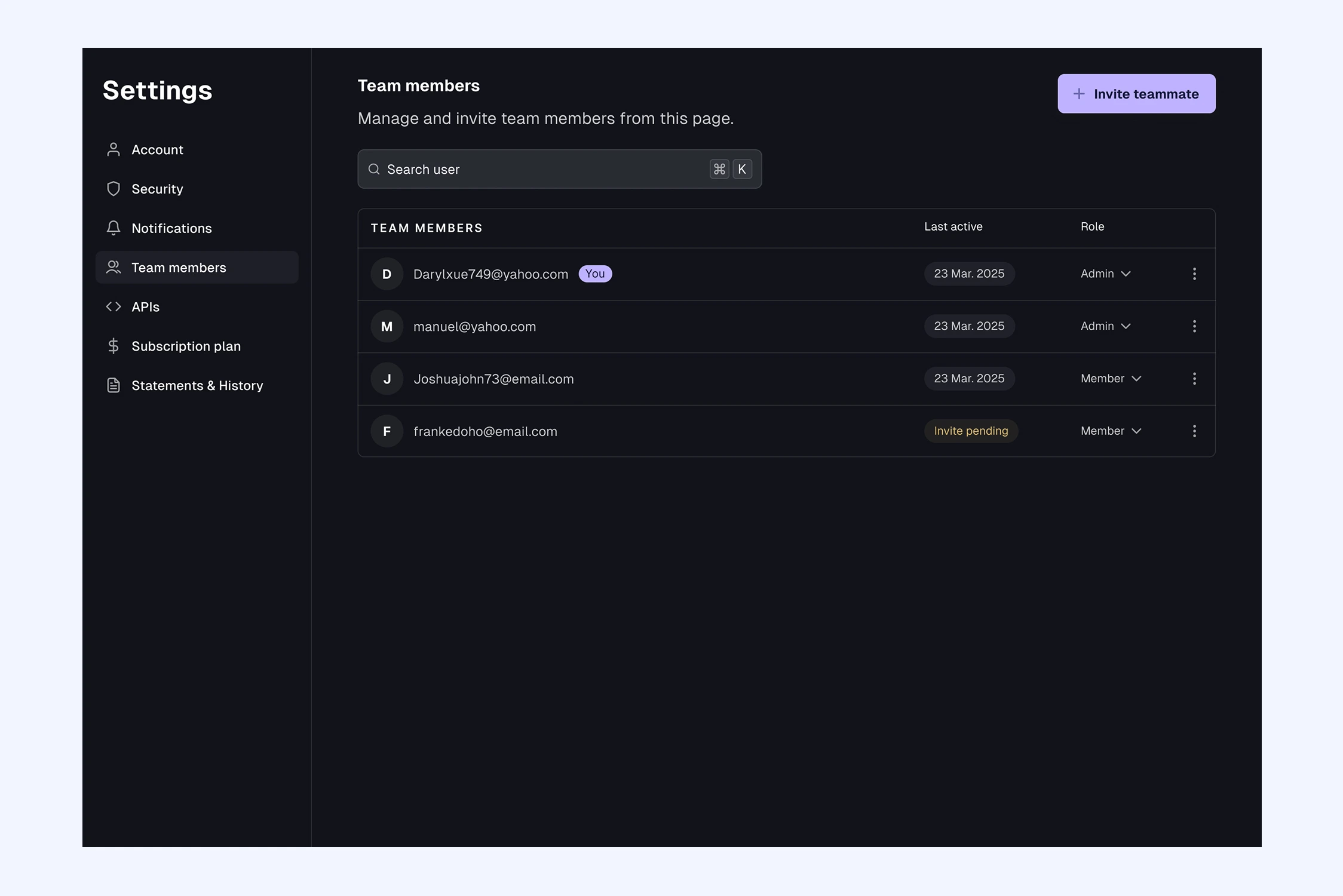Screen dimensions: 1343x896
Task: Open Subscription plan settings page
Action: tap(186, 346)
